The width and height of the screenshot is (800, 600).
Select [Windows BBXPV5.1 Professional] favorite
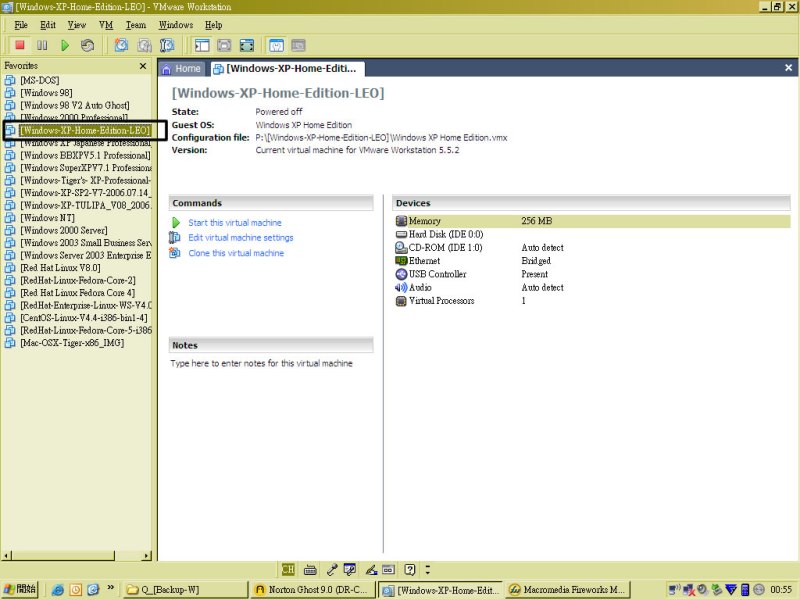[85, 156]
